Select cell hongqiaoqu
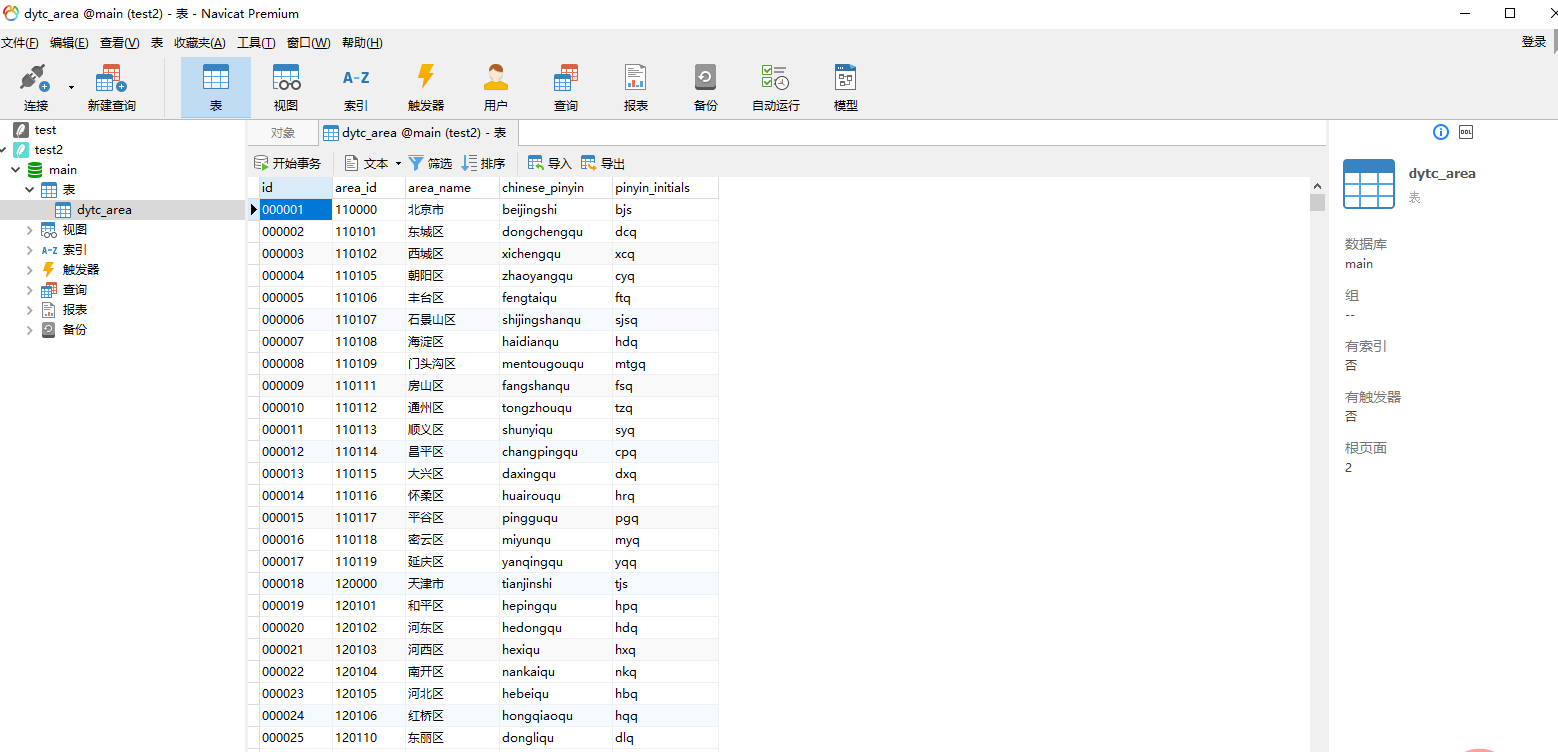Image resolution: width=1558 pixels, height=752 pixels. click(x=556, y=716)
